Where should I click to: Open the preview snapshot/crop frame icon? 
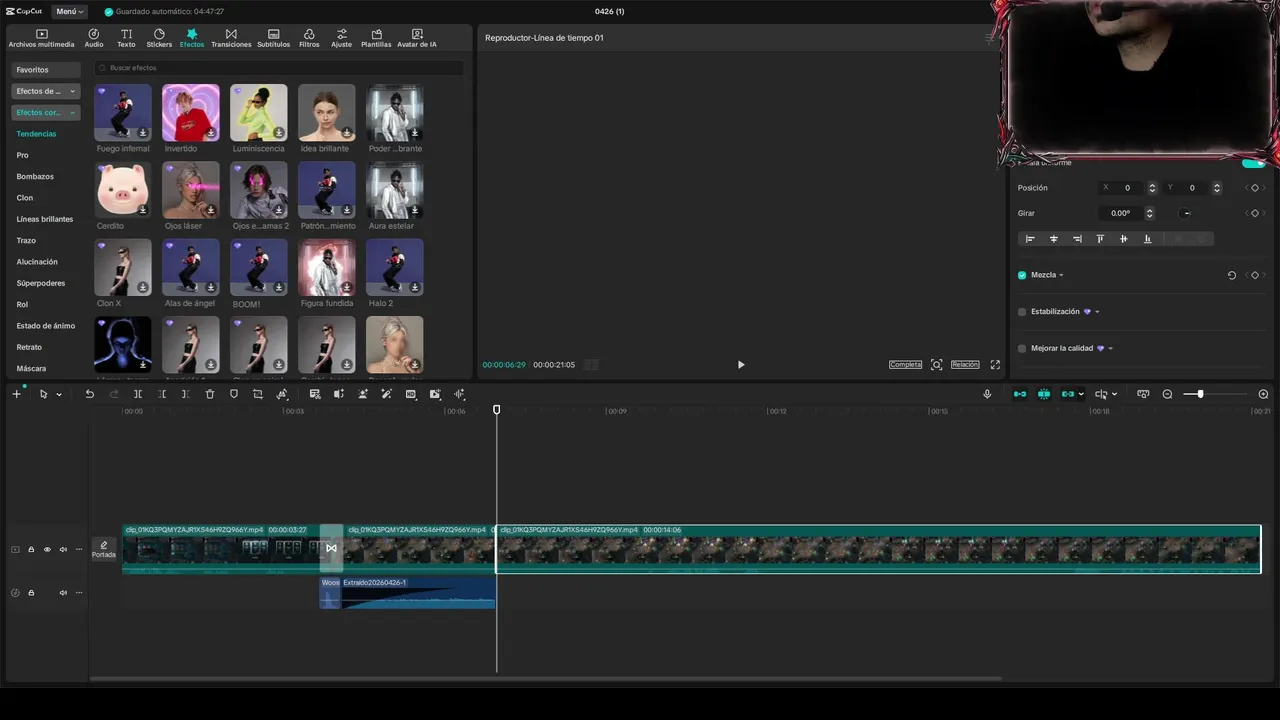pos(937,365)
